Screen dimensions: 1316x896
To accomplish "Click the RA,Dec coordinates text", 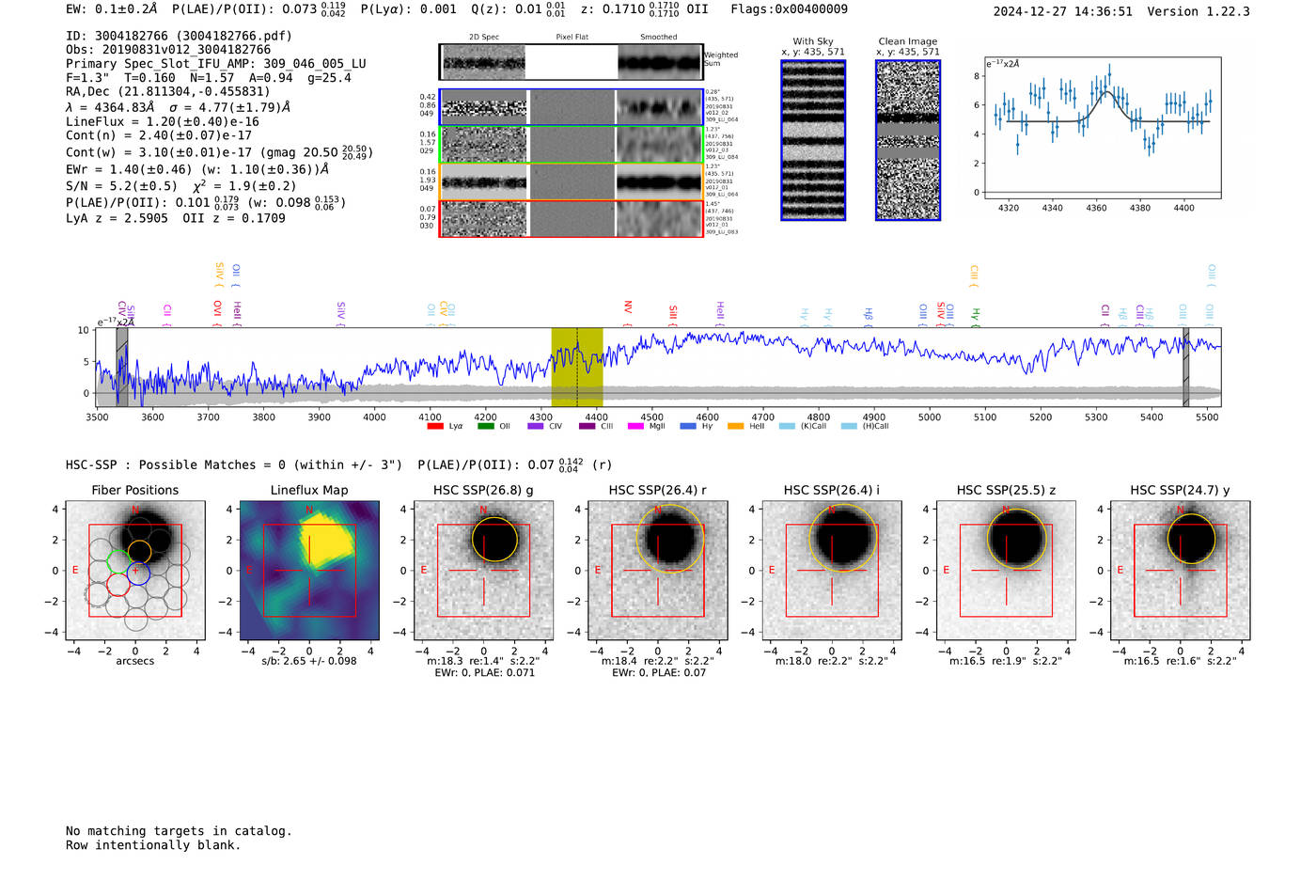I will (x=168, y=92).
